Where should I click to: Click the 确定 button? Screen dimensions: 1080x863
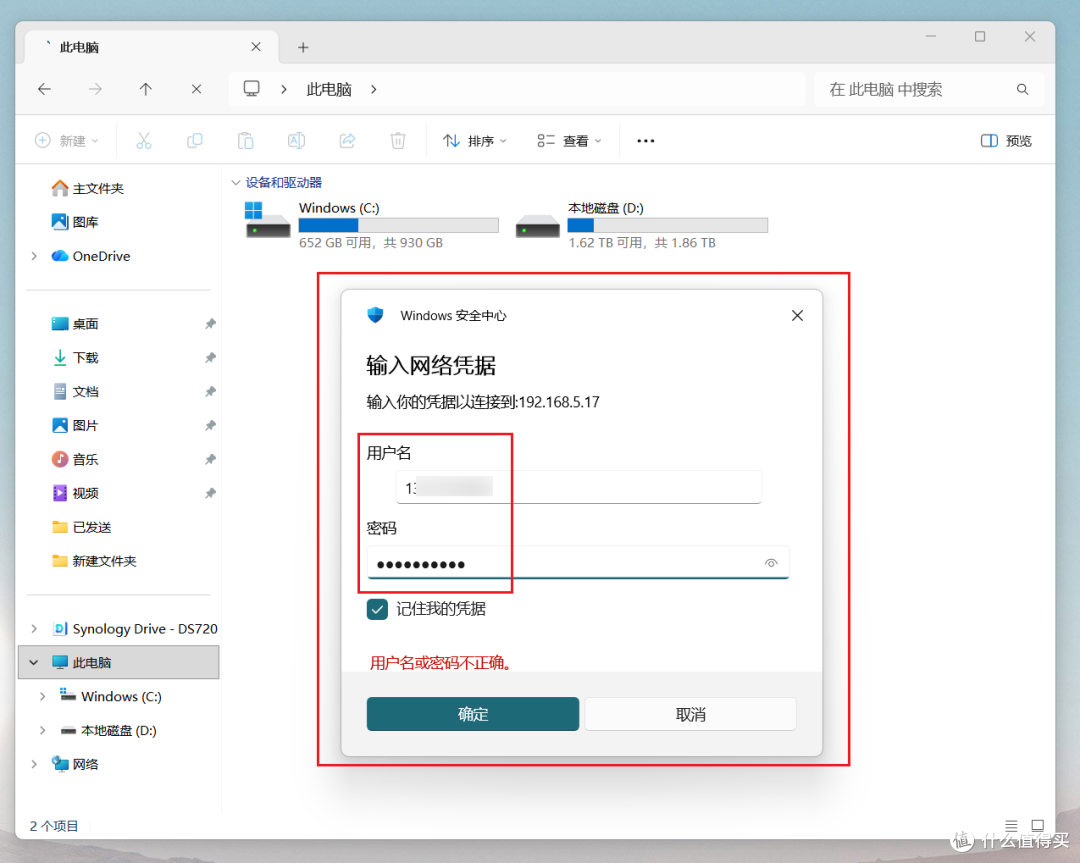[472, 714]
